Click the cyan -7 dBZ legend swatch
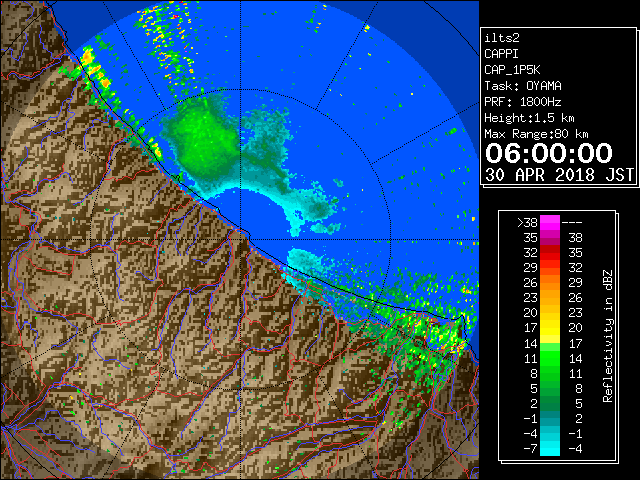Viewport: 640px width, 480px height. [550, 449]
